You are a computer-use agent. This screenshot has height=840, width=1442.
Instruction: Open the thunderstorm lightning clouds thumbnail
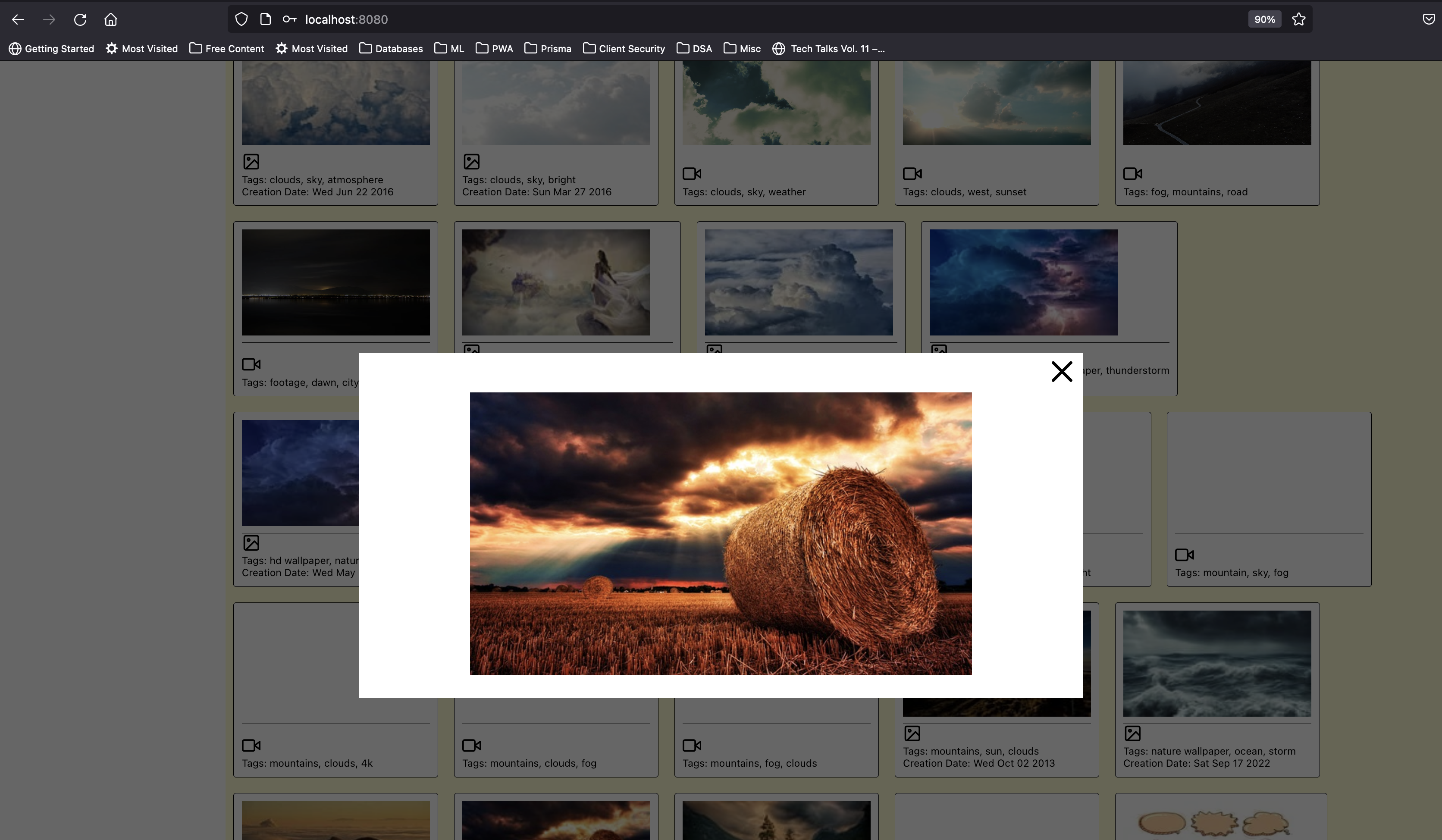pos(1023,282)
